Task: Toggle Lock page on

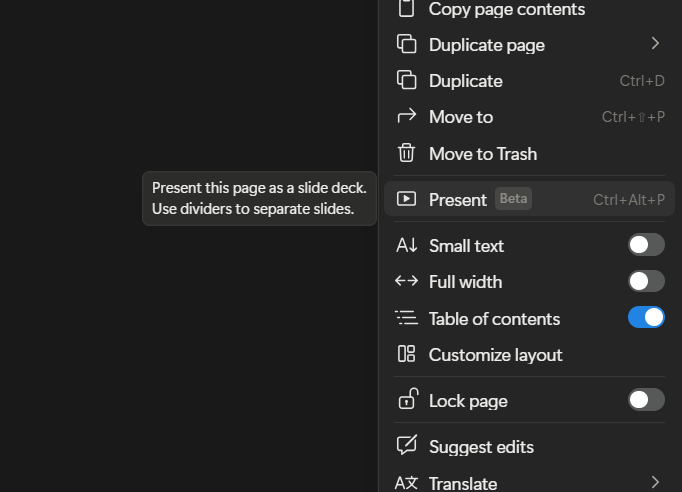Action: pyautogui.click(x=646, y=400)
